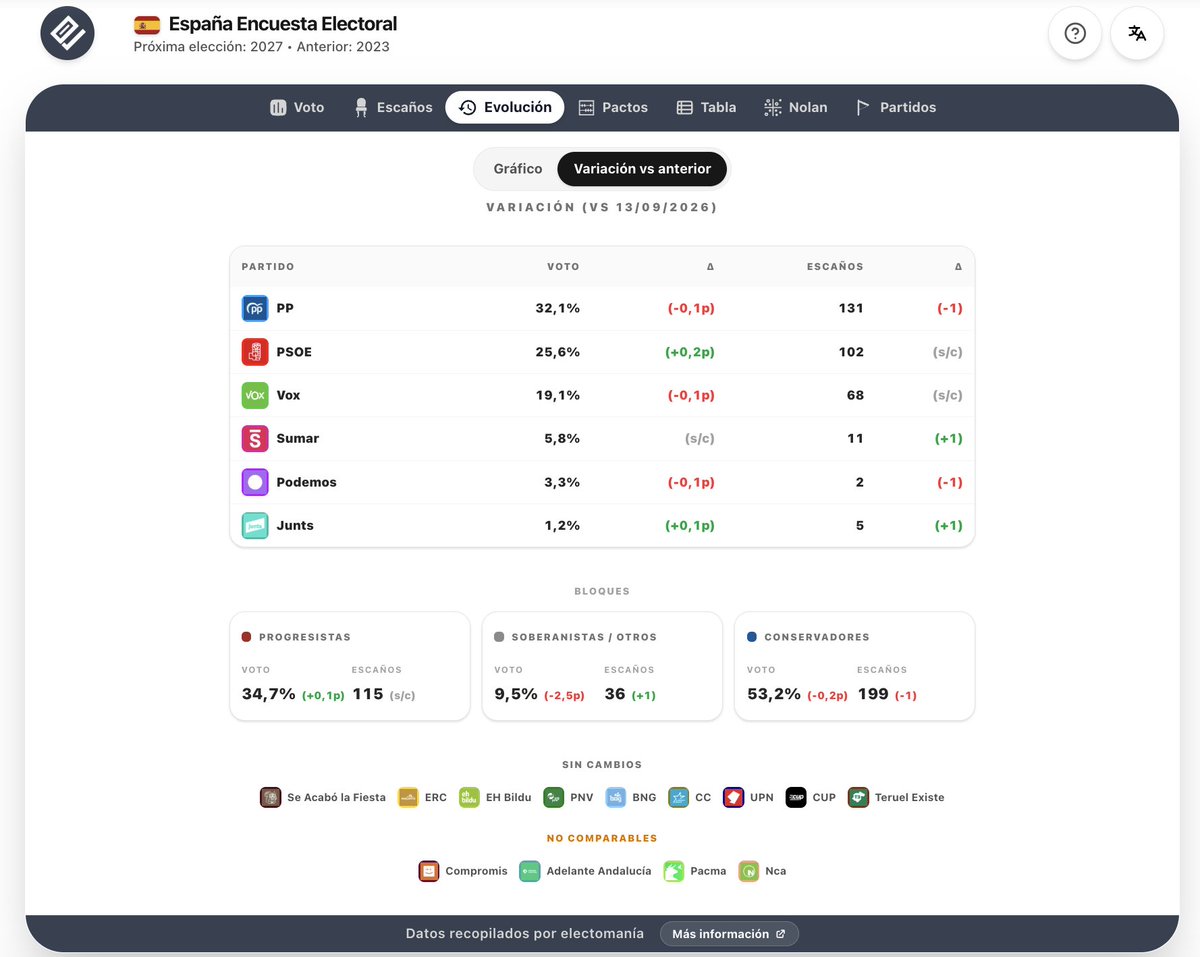Click the Teruel Existe party logo
1200x957 pixels.
pyautogui.click(x=858, y=797)
